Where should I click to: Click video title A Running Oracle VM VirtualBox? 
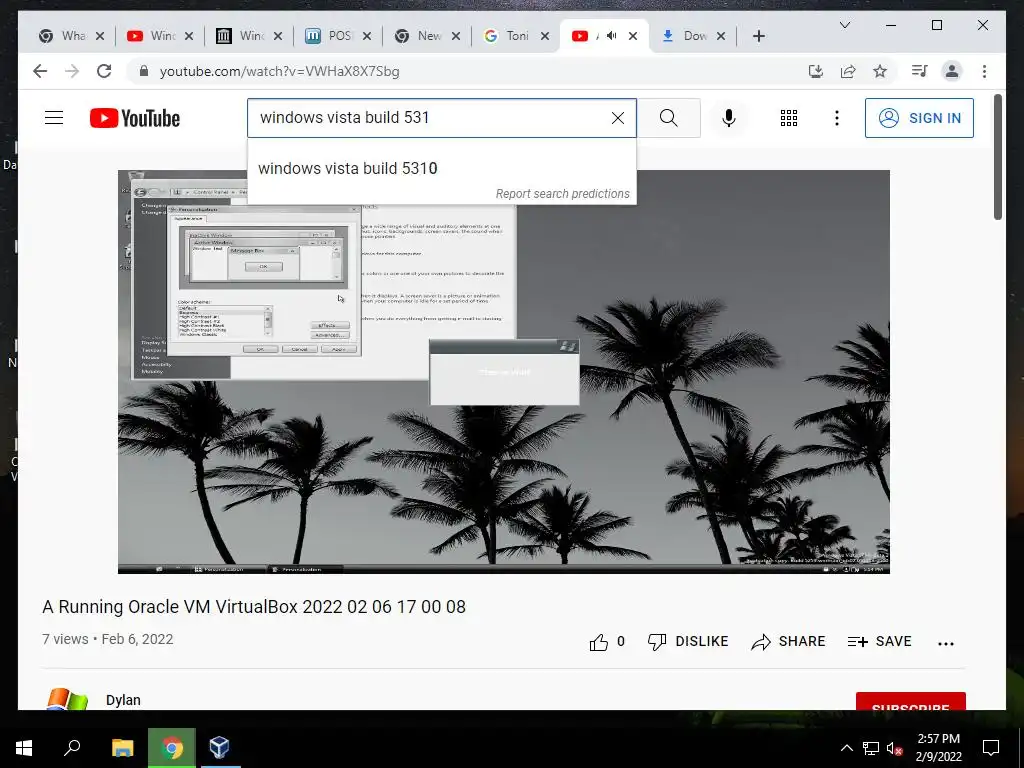pyautogui.click(x=254, y=607)
